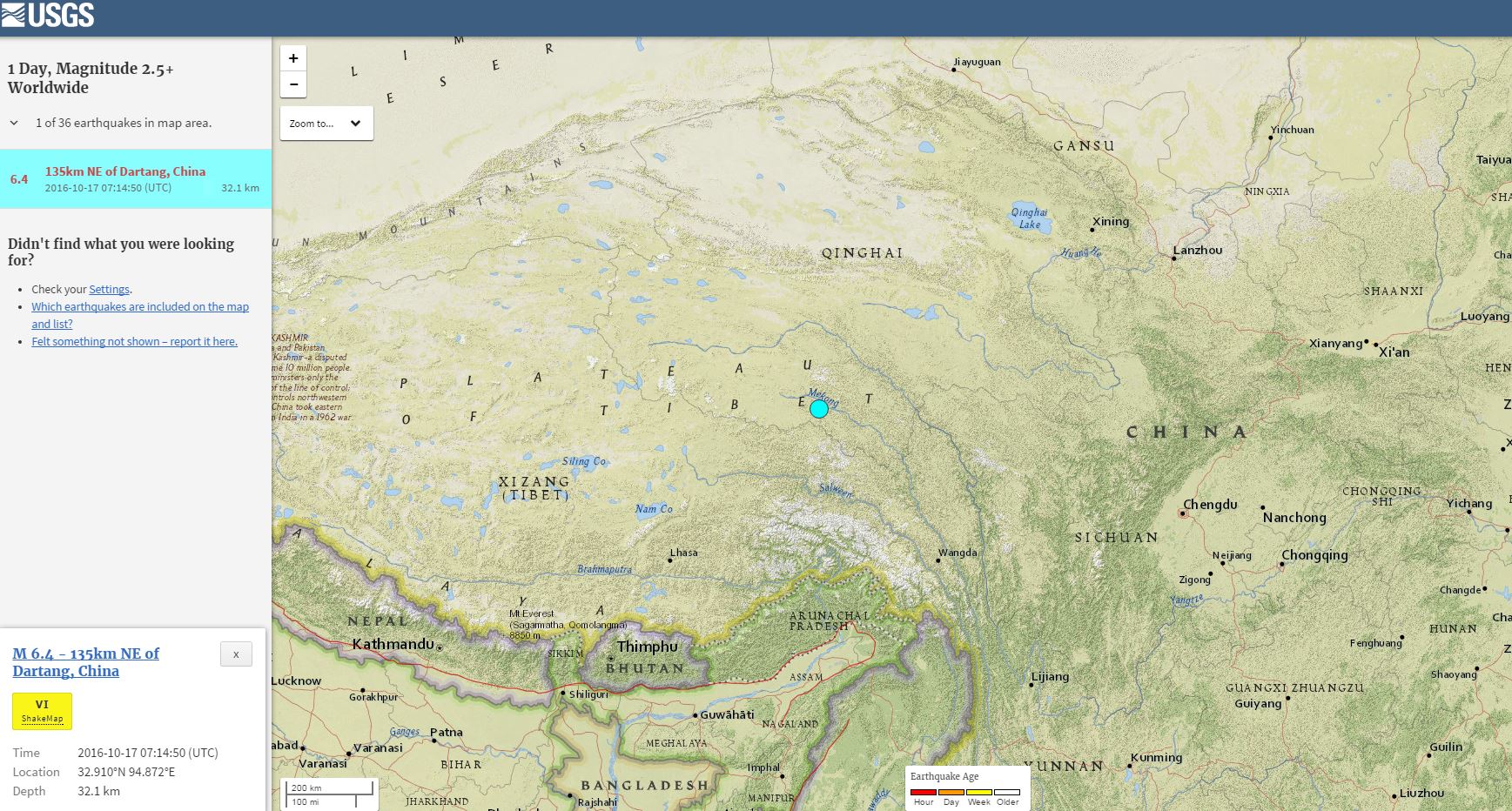This screenshot has height=811, width=1512.
Task: Open the 'Zoom to...' dropdown
Action: [326, 124]
